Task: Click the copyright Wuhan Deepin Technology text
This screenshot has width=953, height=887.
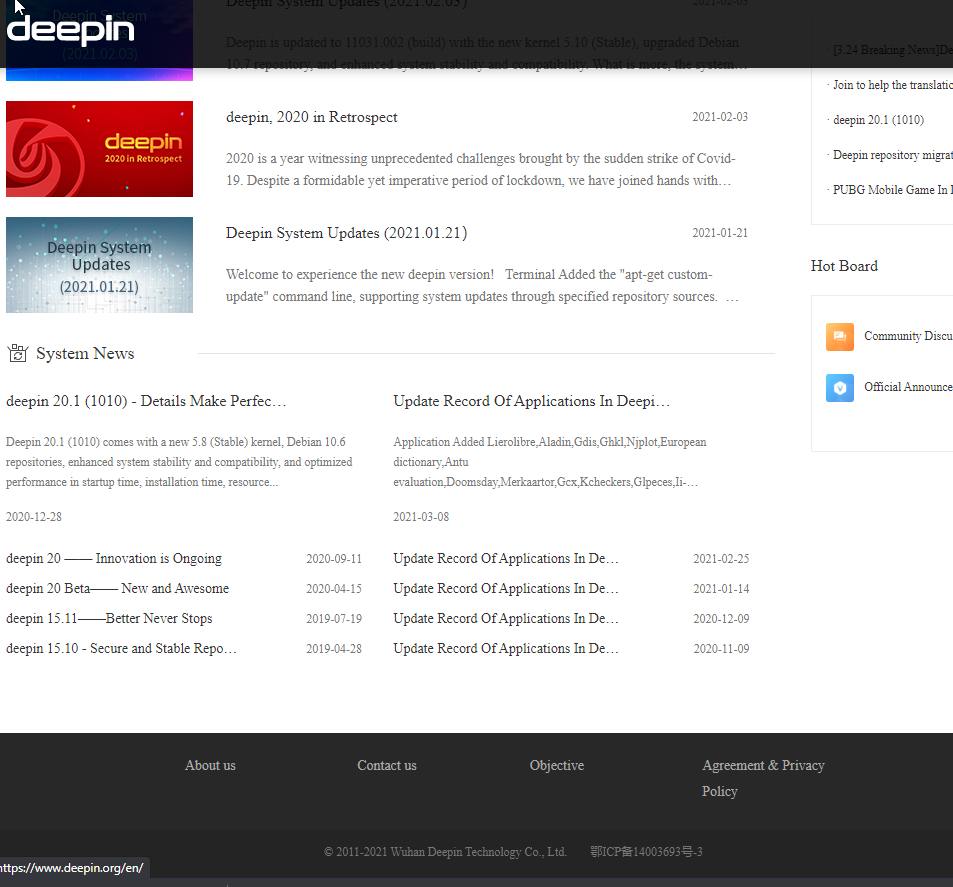Action: (446, 852)
